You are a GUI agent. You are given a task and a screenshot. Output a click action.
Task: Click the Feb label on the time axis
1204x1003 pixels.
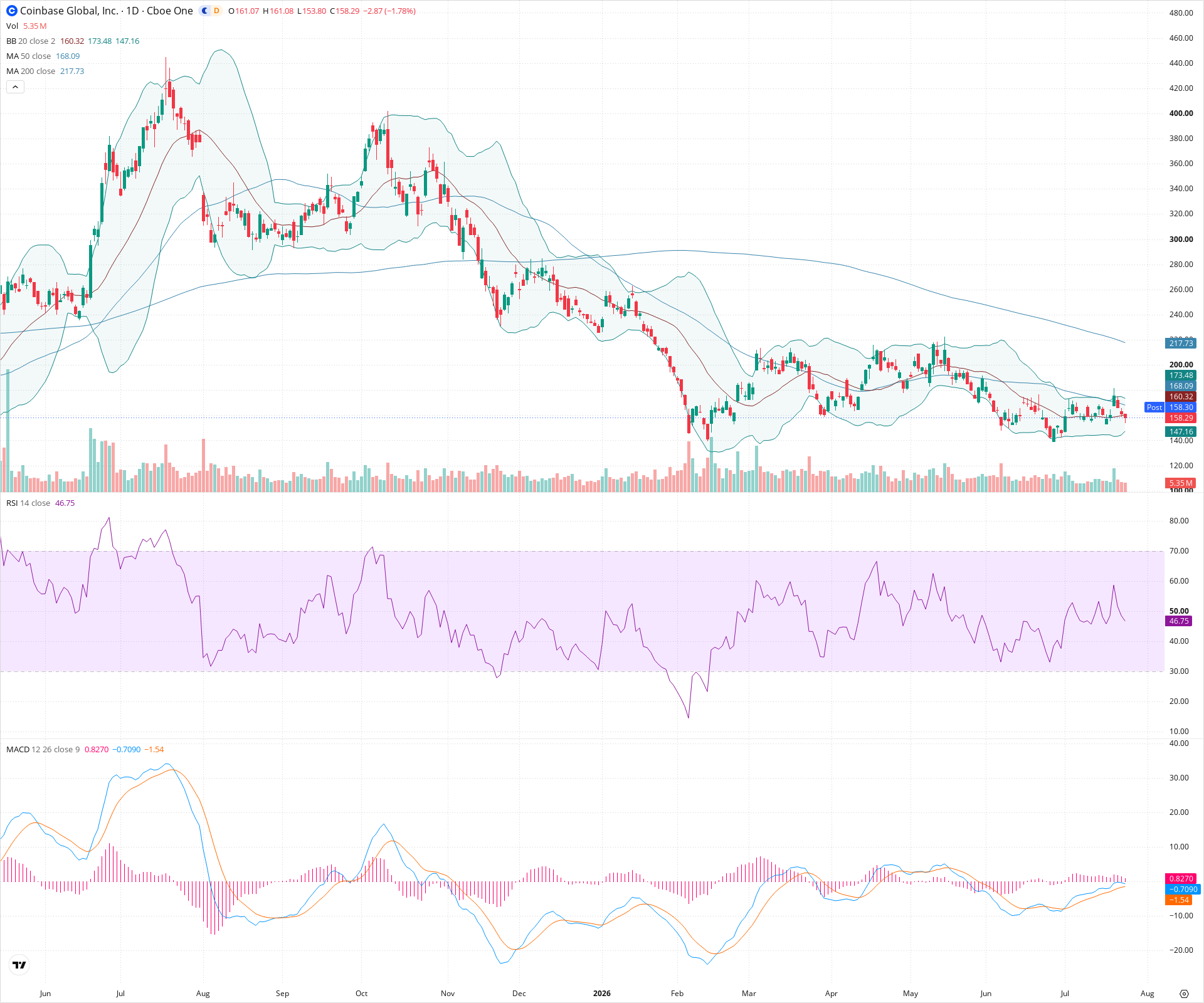click(x=677, y=994)
